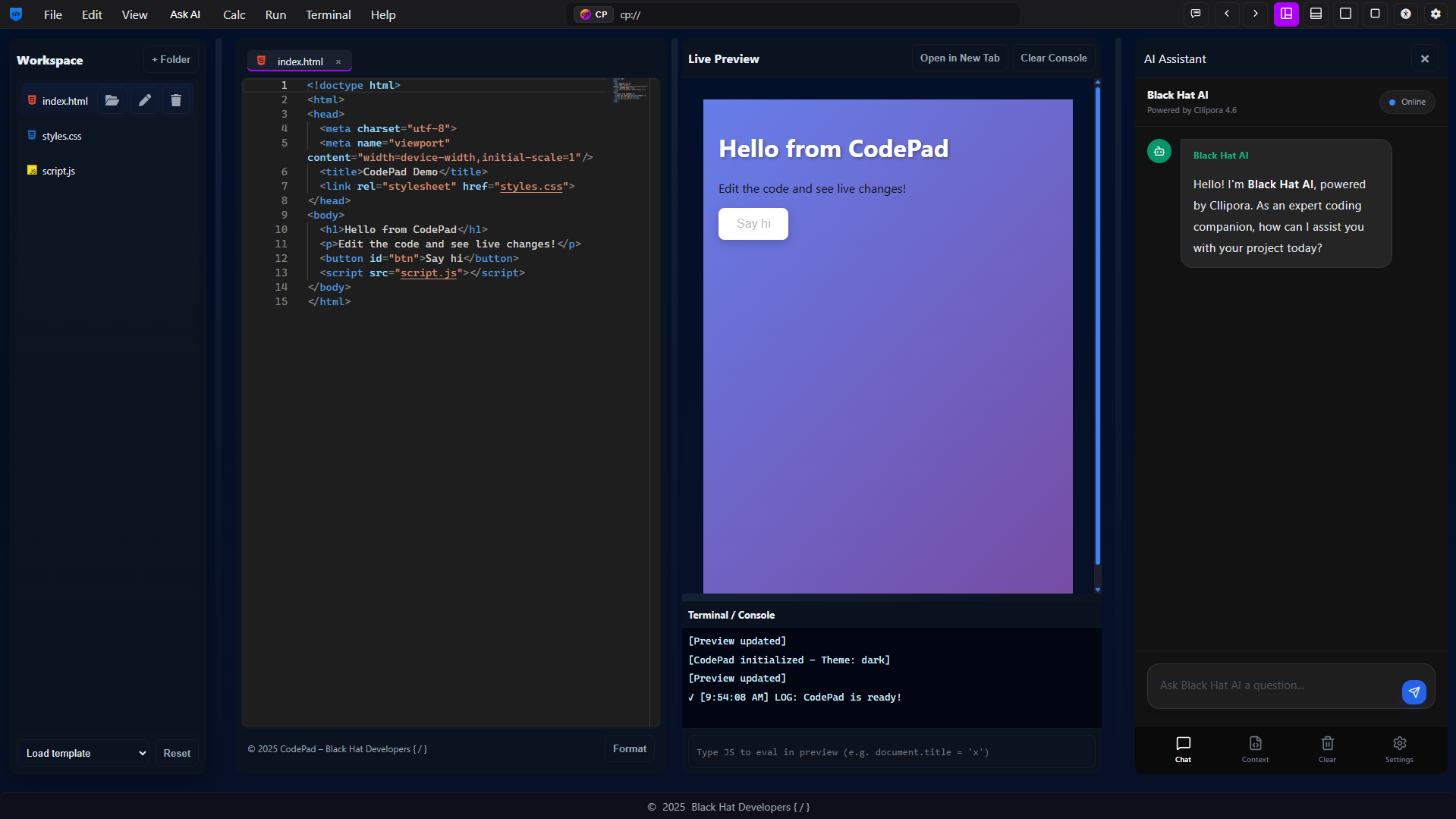Click the Live Preview vertical scrollbar
Image resolution: width=1456 pixels, height=819 pixels.
(x=1097, y=326)
